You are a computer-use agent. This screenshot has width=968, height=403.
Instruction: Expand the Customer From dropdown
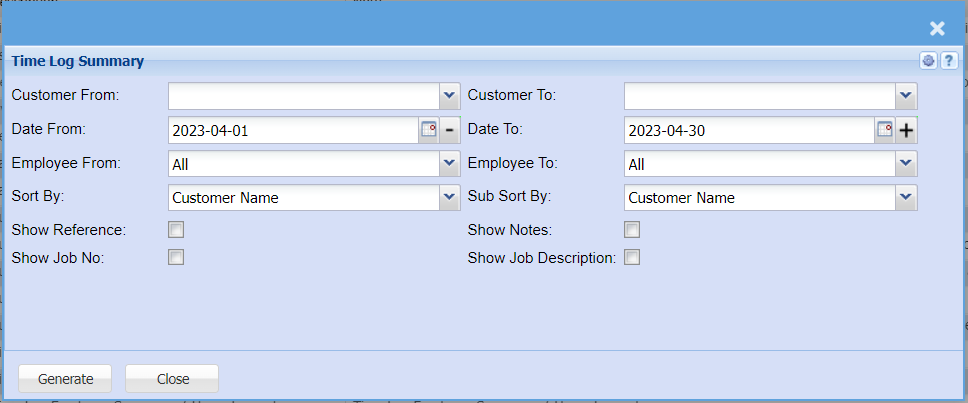click(449, 96)
